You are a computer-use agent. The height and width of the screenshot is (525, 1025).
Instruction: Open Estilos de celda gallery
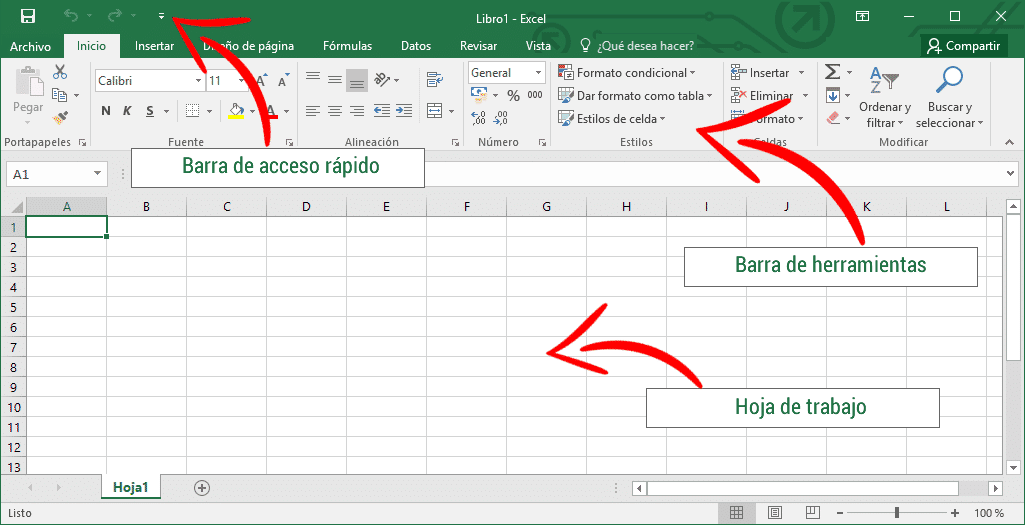click(x=612, y=119)
